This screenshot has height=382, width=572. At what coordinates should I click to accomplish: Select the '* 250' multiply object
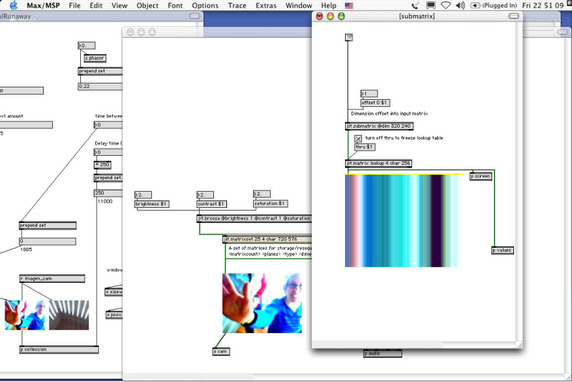click(x=103, y=165)
